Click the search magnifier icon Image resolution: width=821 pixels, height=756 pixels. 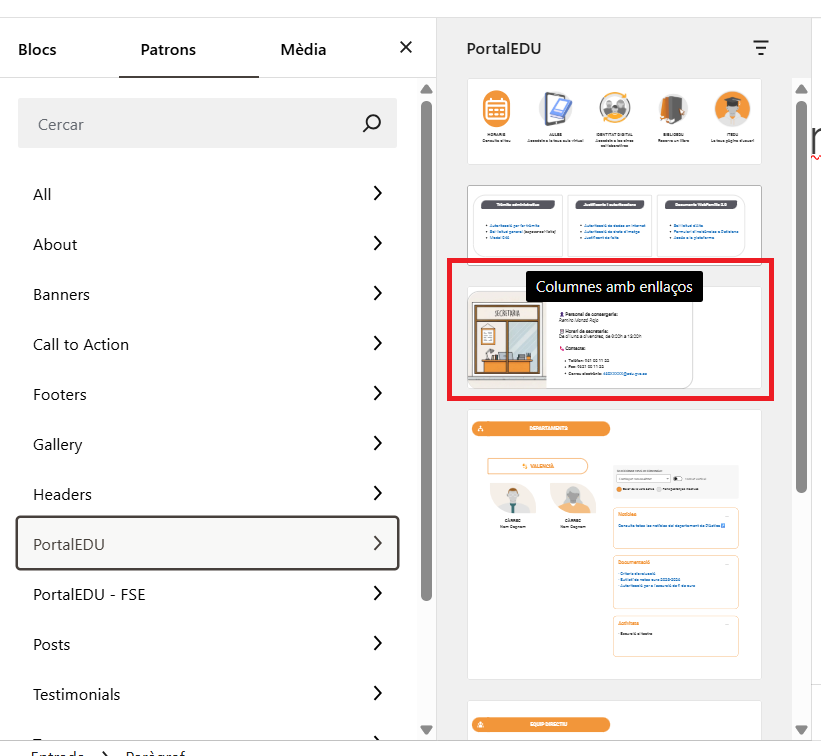coord(372,124)
